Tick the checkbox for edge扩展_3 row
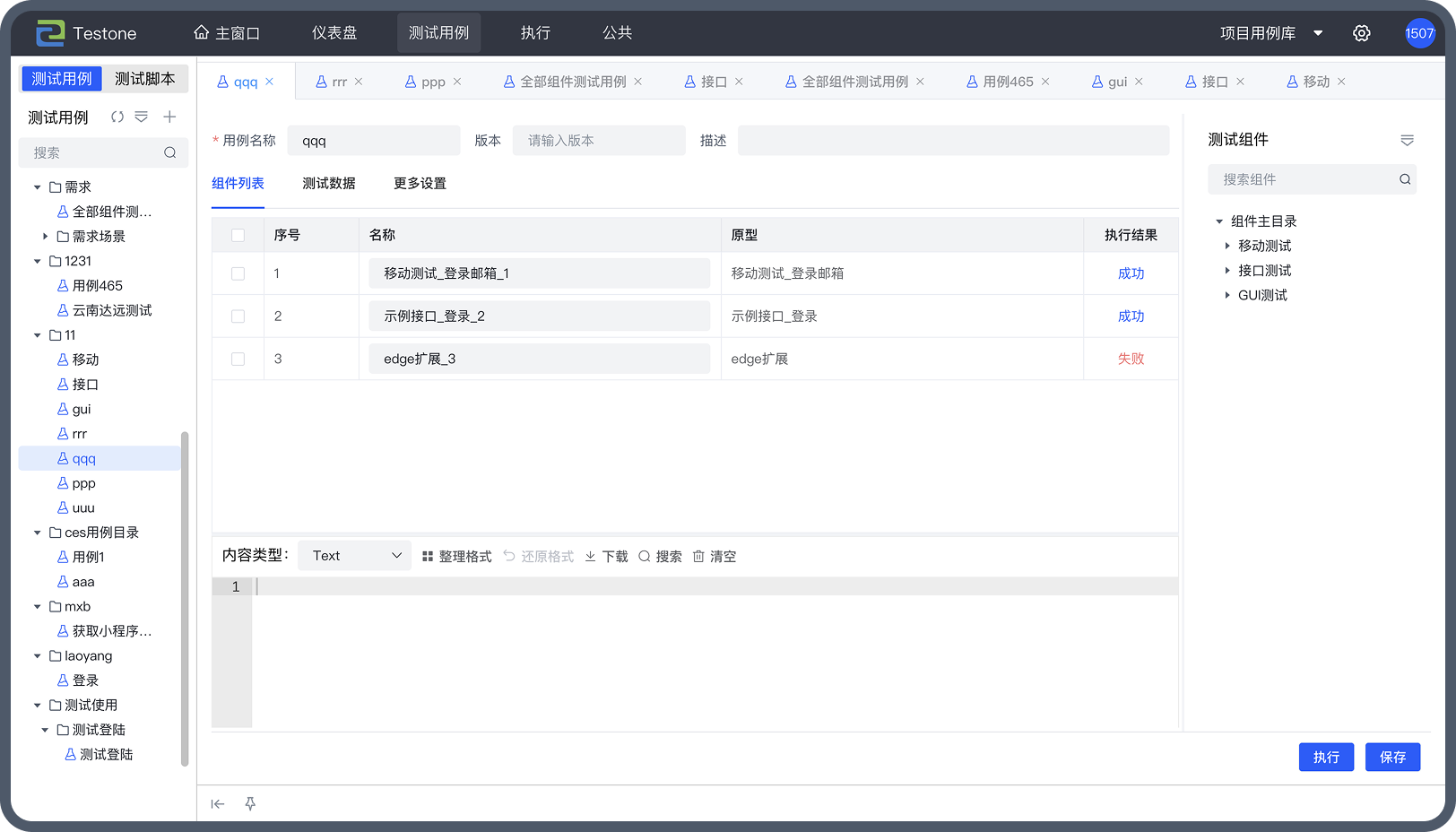Image resolution: width=1456 pixels, height=832 pixels. tap(238, 359)
